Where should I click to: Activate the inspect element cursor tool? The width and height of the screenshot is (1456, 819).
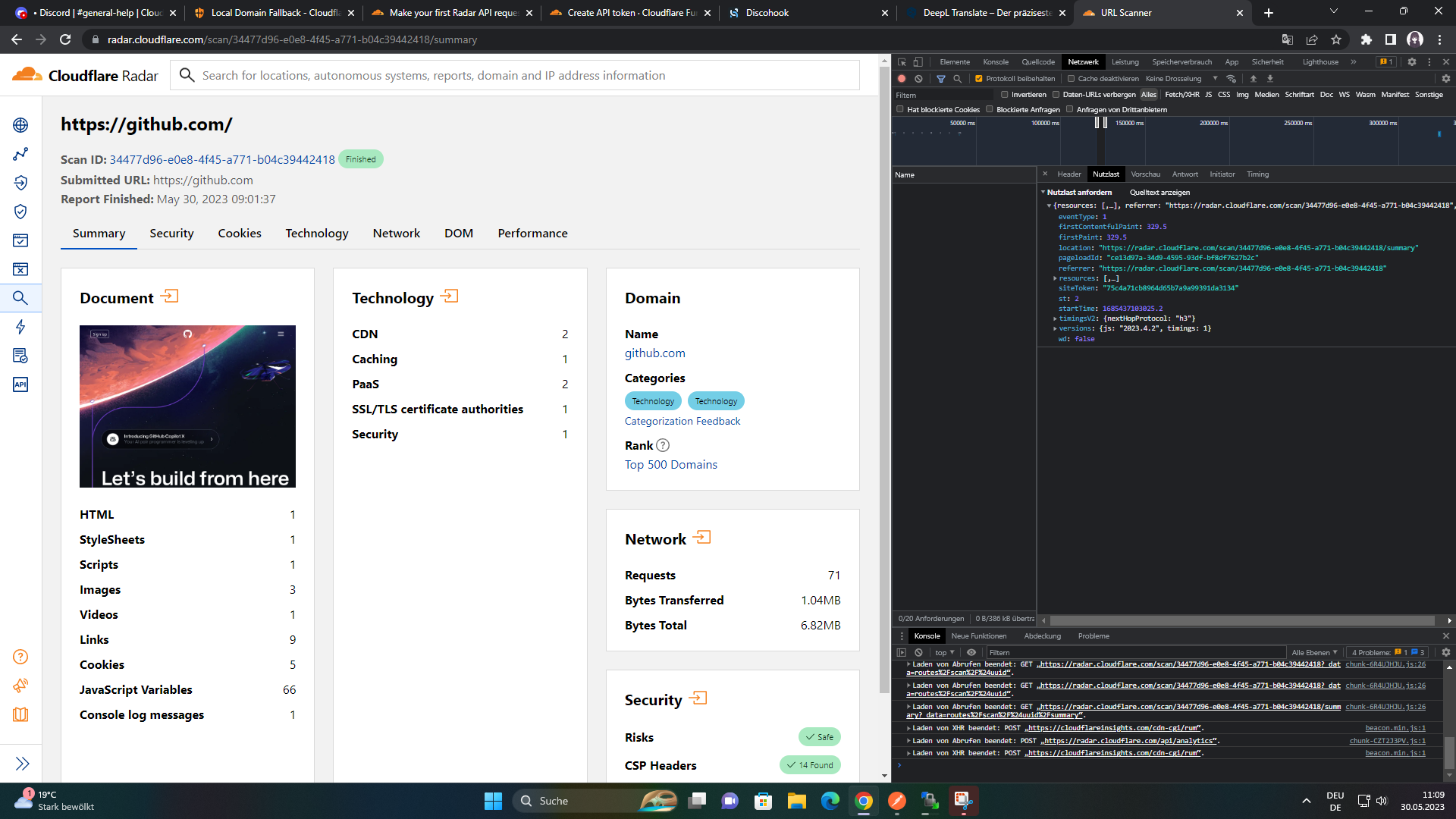click(902, 62)
